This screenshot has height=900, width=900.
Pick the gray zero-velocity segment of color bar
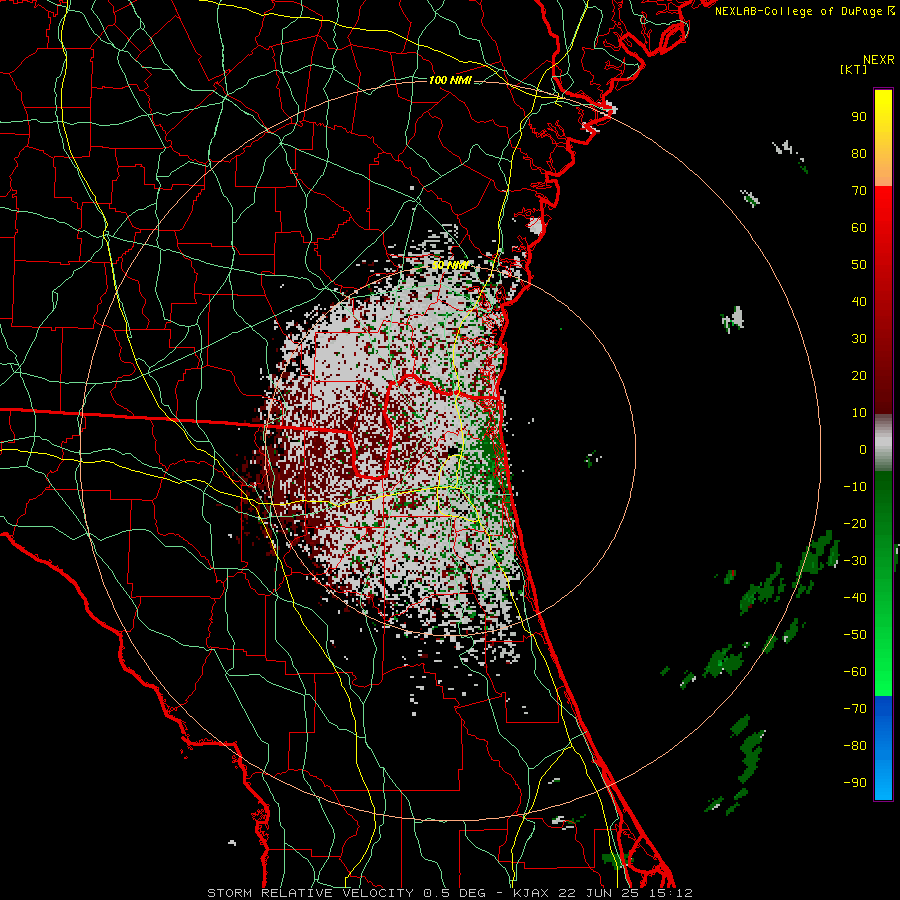point(883,443)
